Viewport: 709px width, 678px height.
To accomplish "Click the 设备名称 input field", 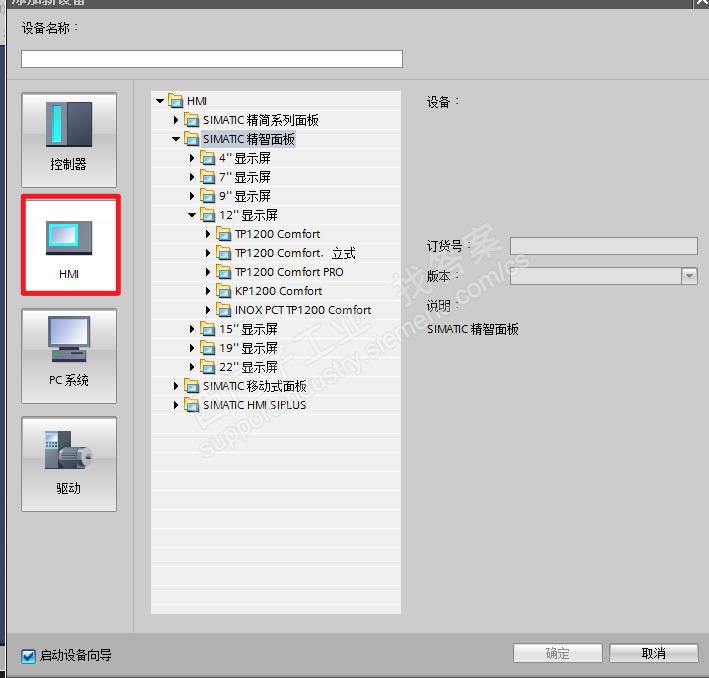I will 212,59.
